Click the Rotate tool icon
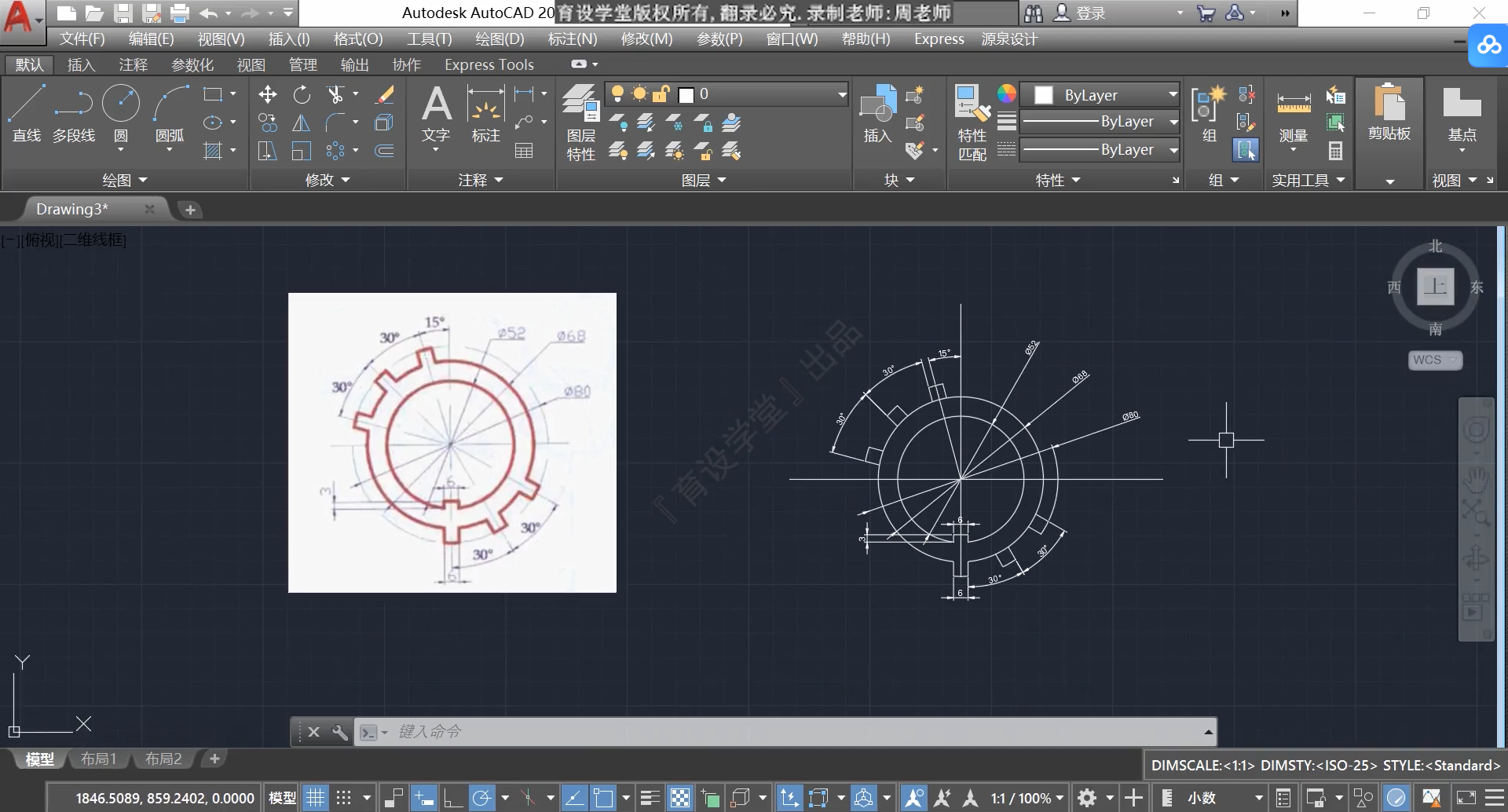This screenshot has height=812, width=1508. point(302,95)
